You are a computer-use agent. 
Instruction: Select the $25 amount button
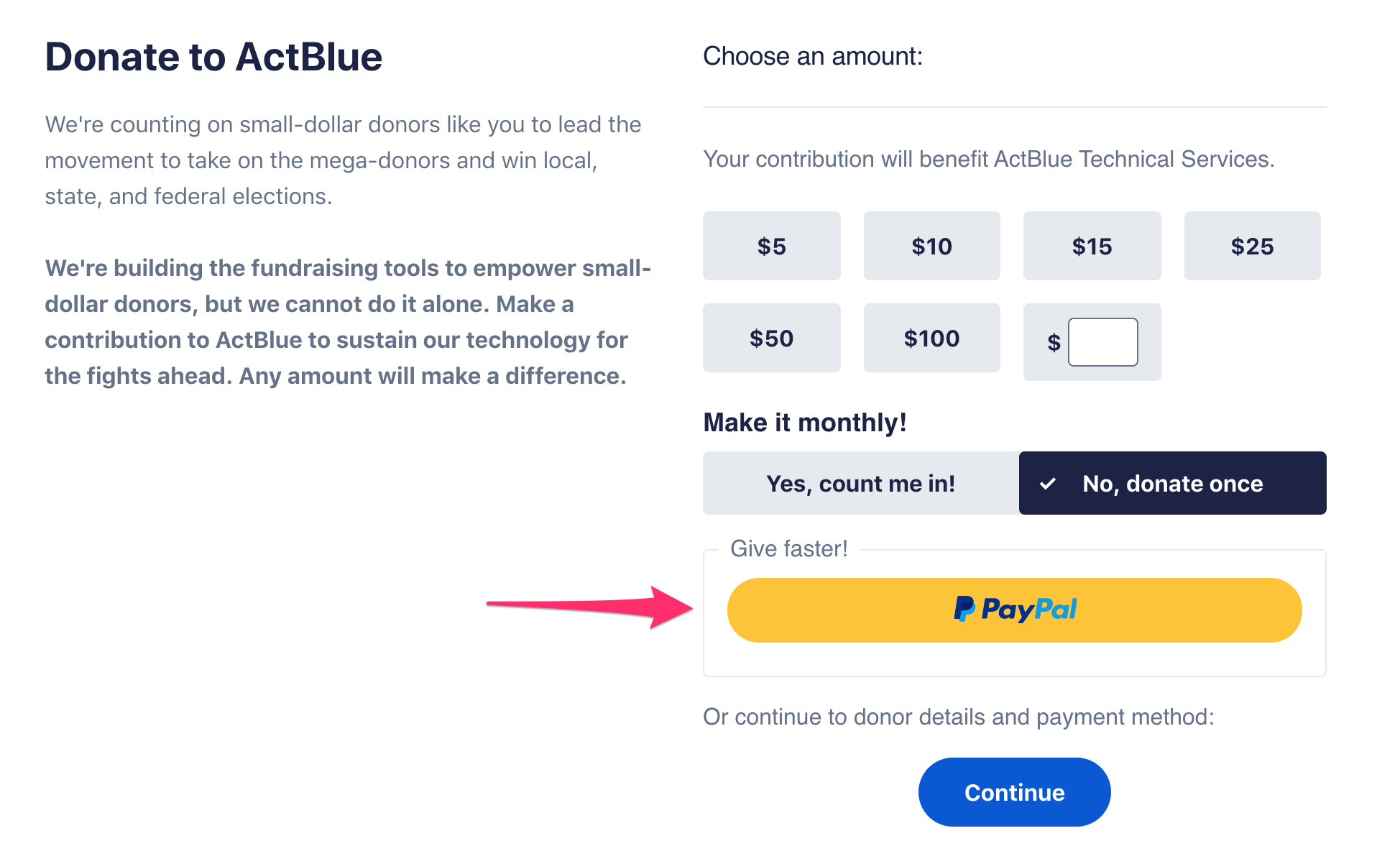[x=1252, y=246]
